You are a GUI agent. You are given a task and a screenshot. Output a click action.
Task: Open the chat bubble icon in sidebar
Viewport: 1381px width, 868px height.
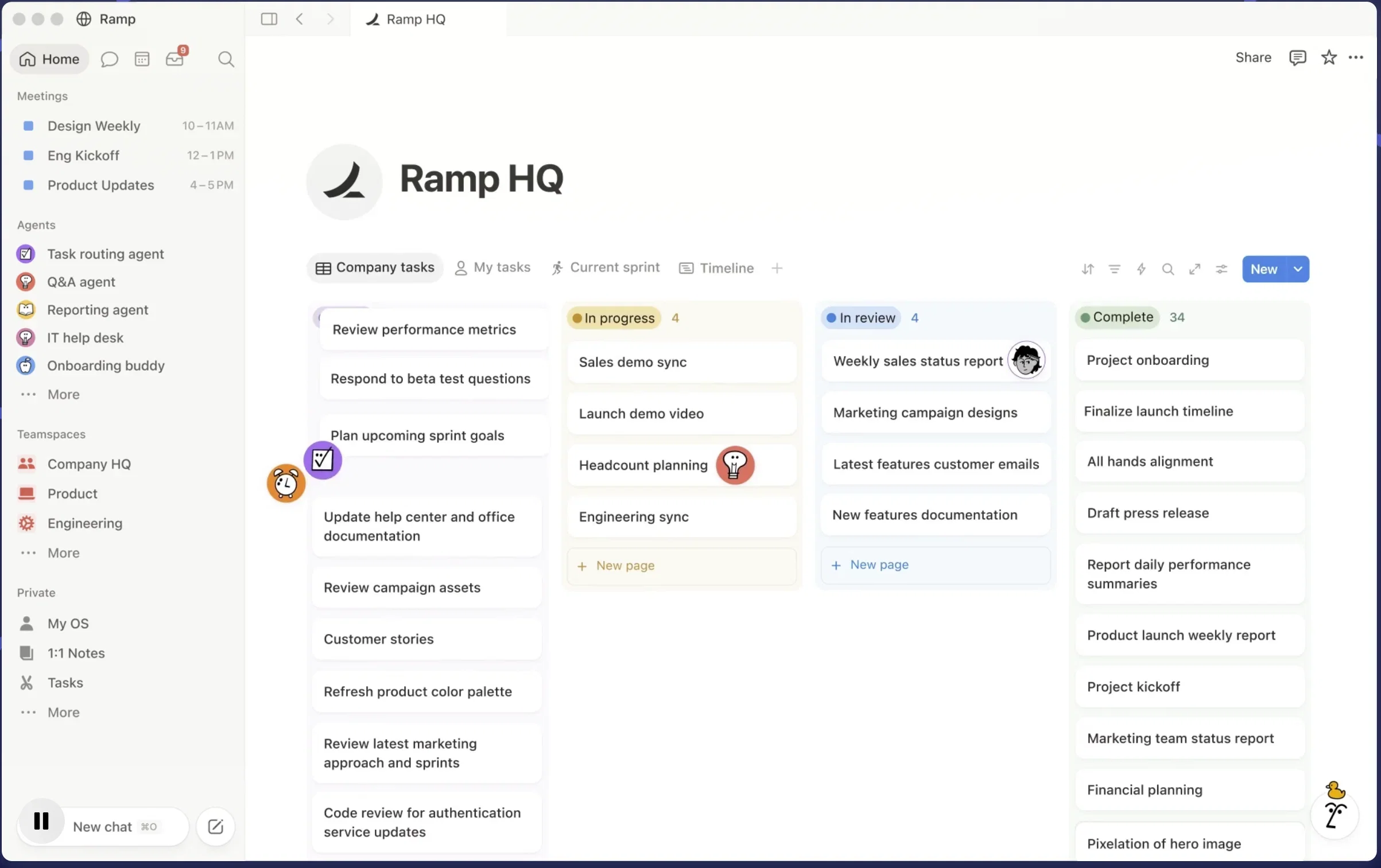[109, 59]
